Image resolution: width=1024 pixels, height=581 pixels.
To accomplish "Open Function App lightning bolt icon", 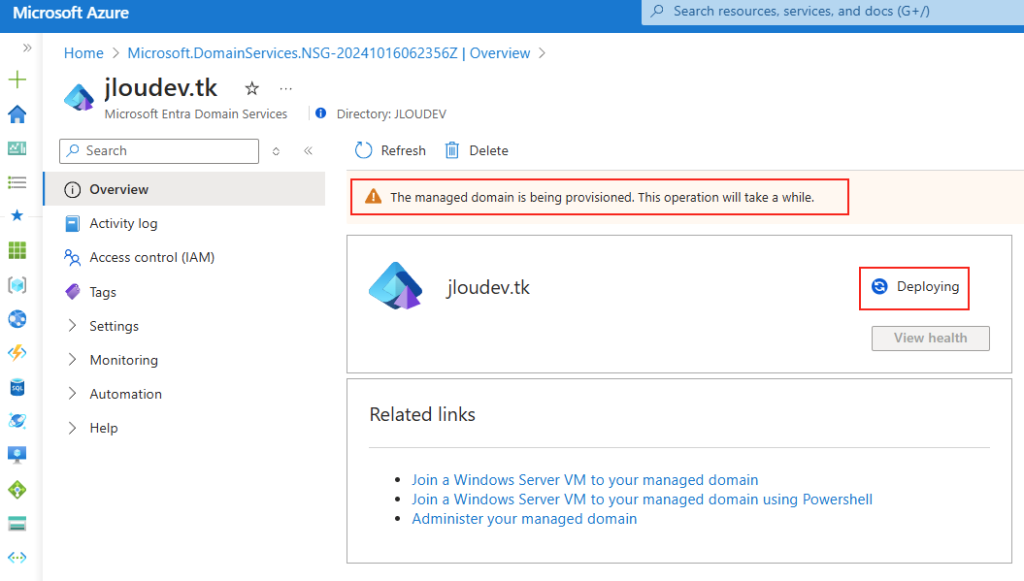I will (17, 353).
